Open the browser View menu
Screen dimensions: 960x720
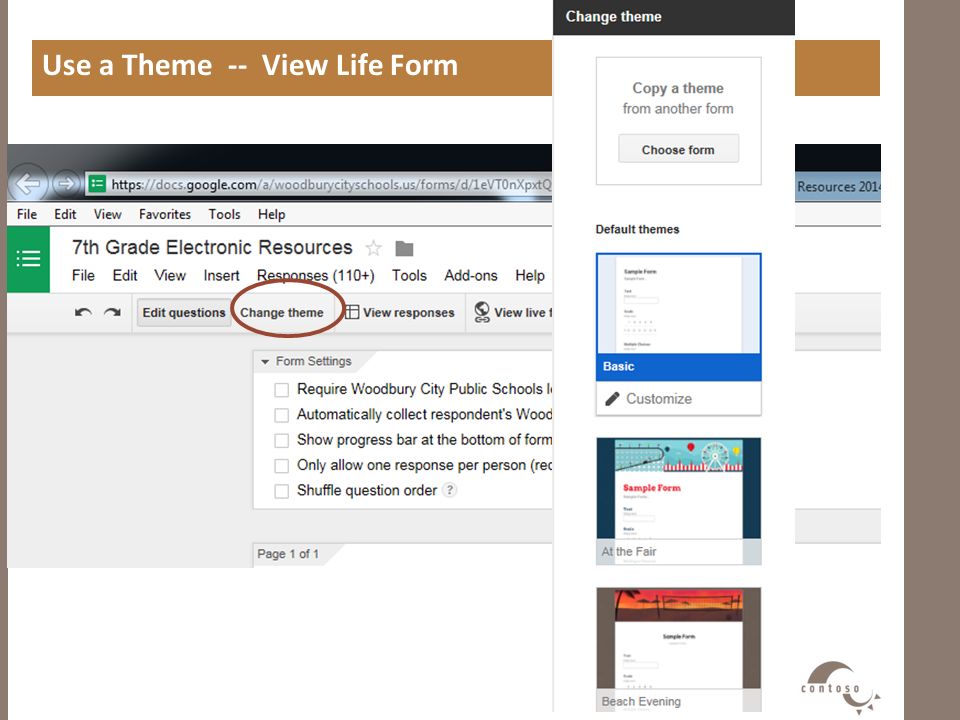tap(108, 214)
